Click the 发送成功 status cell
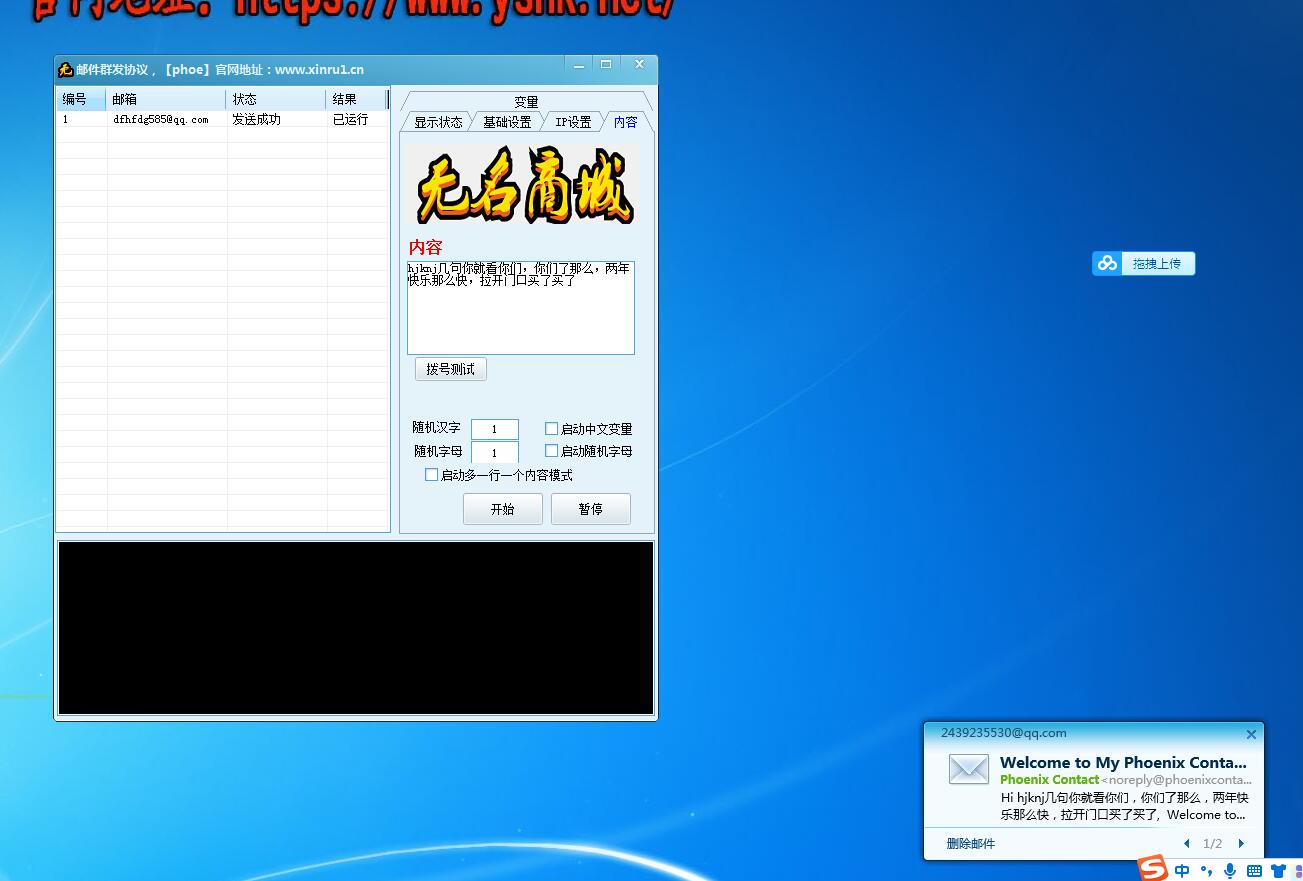1303x881 pixels. pos(277,119)
